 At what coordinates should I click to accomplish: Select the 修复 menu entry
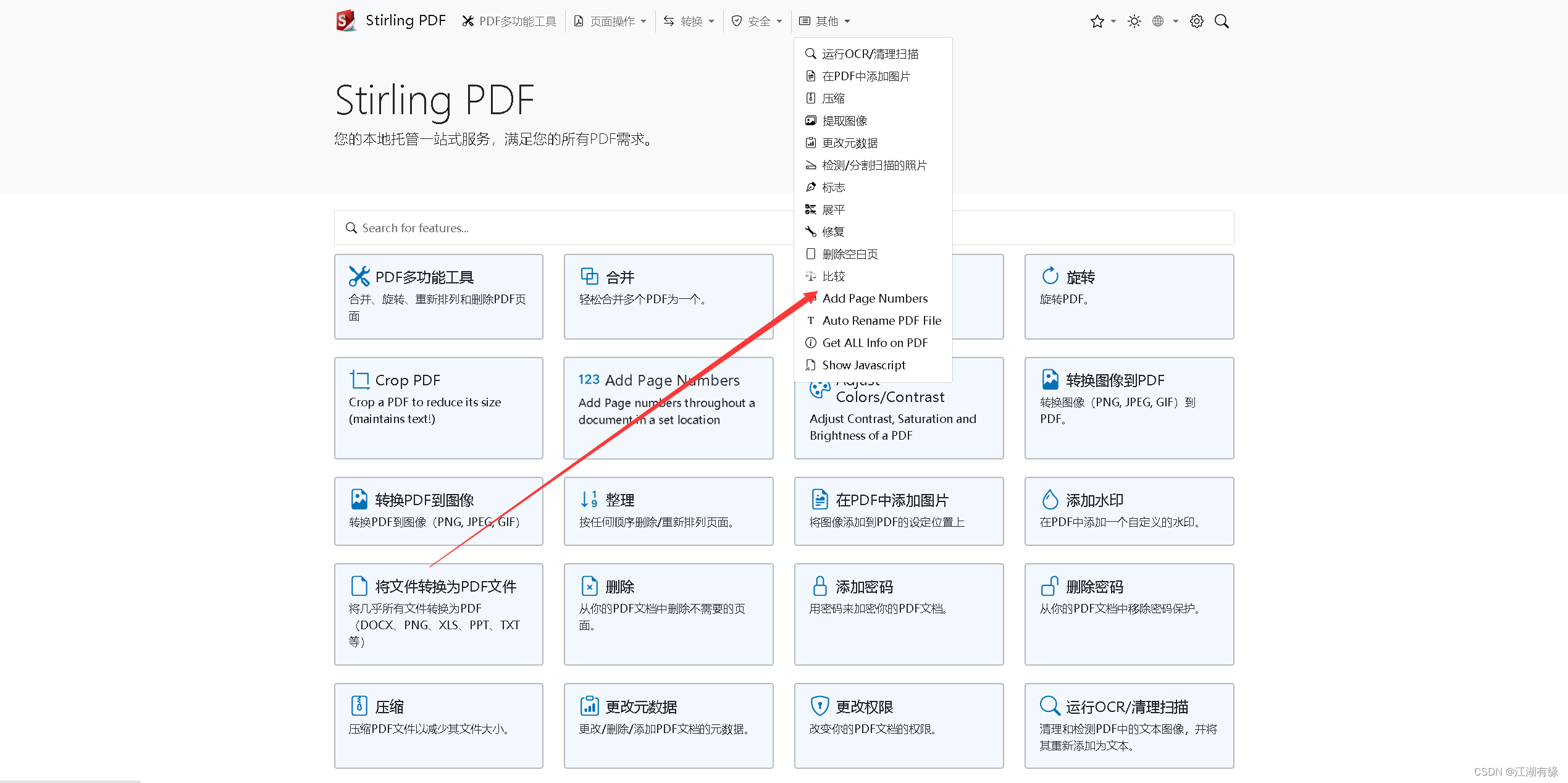pyautogui.click(x=873, y=232)
